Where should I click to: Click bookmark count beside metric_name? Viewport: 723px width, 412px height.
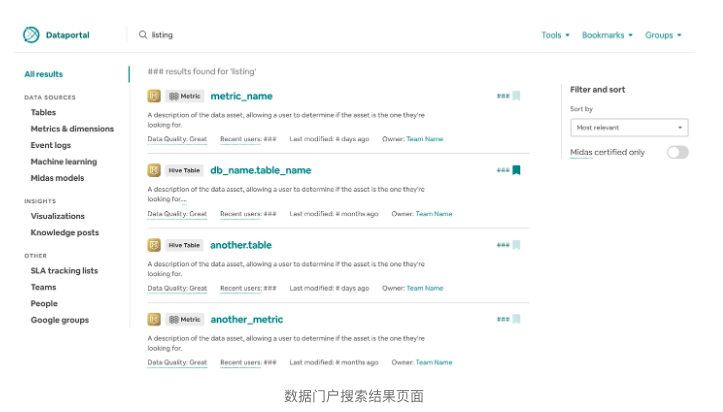click(x=503, y=96)
